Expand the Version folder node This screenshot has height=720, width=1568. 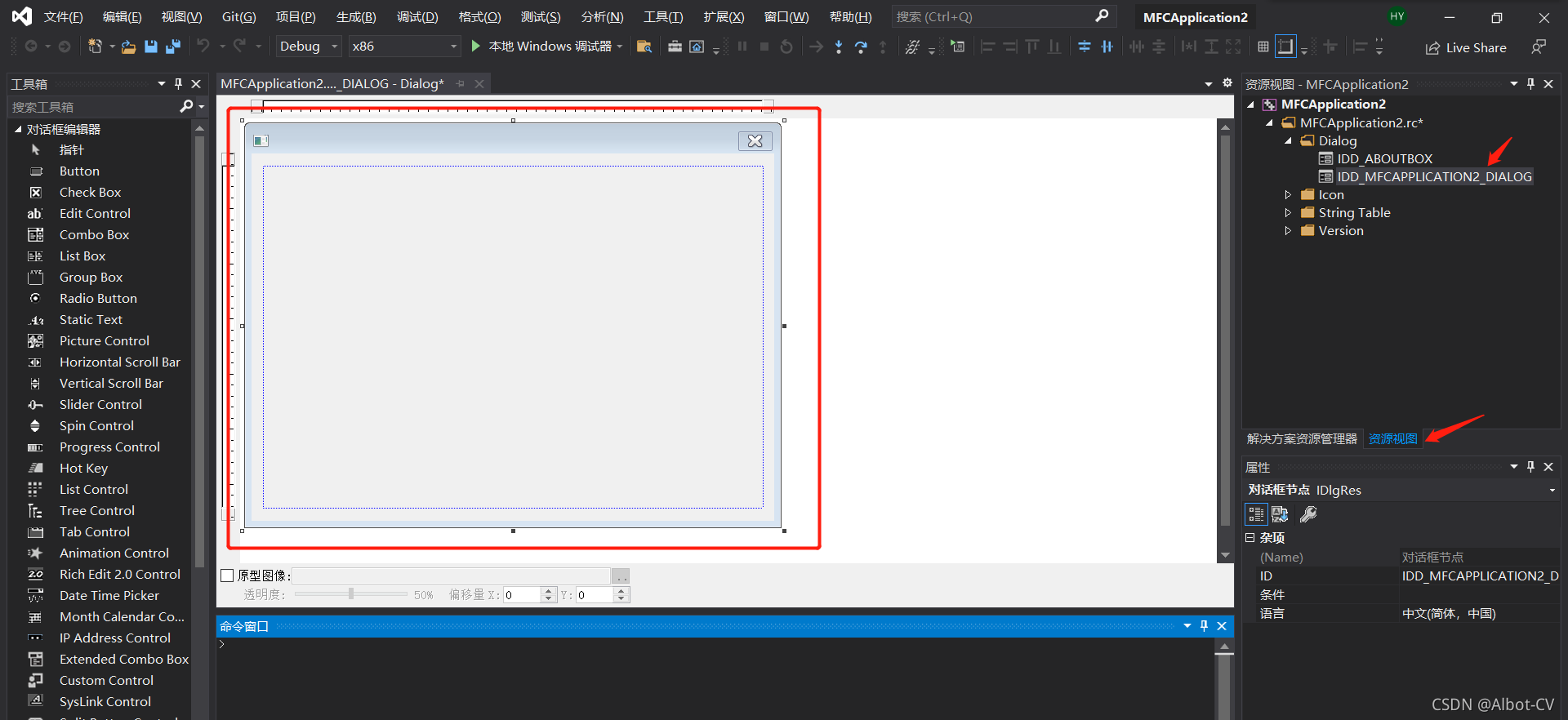1288,230
